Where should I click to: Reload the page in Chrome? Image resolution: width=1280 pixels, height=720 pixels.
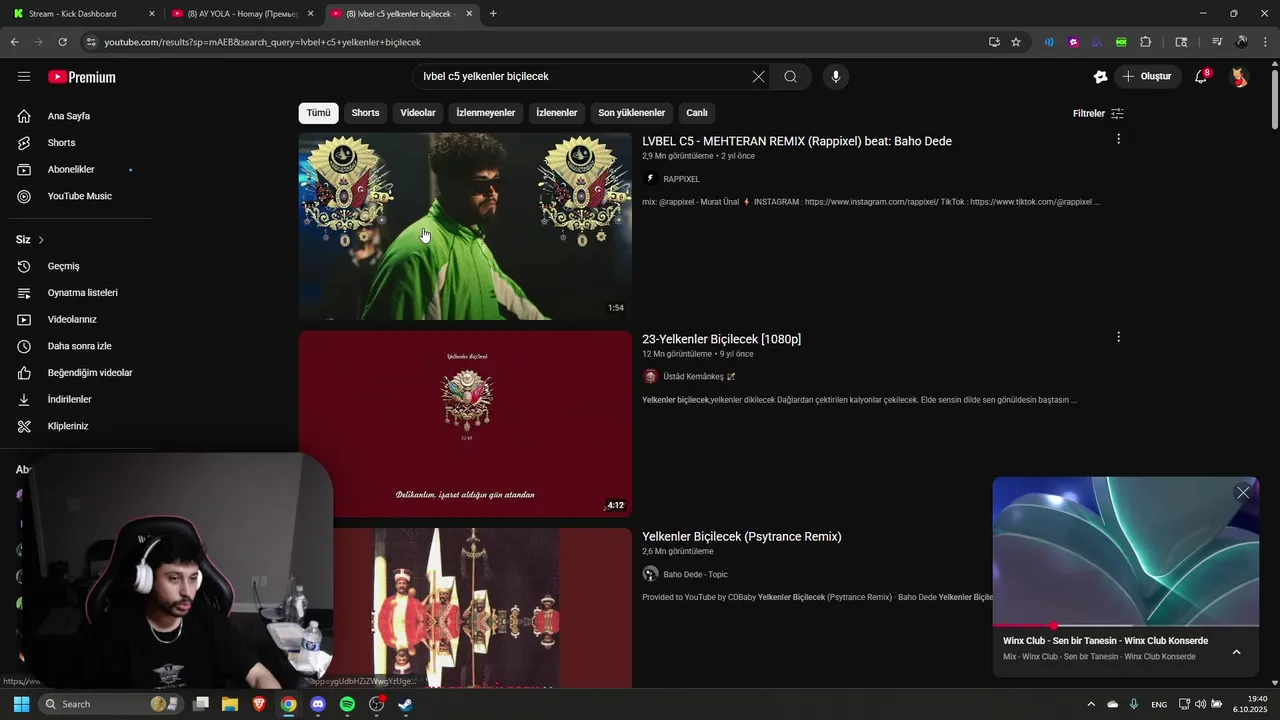(62, 42)
